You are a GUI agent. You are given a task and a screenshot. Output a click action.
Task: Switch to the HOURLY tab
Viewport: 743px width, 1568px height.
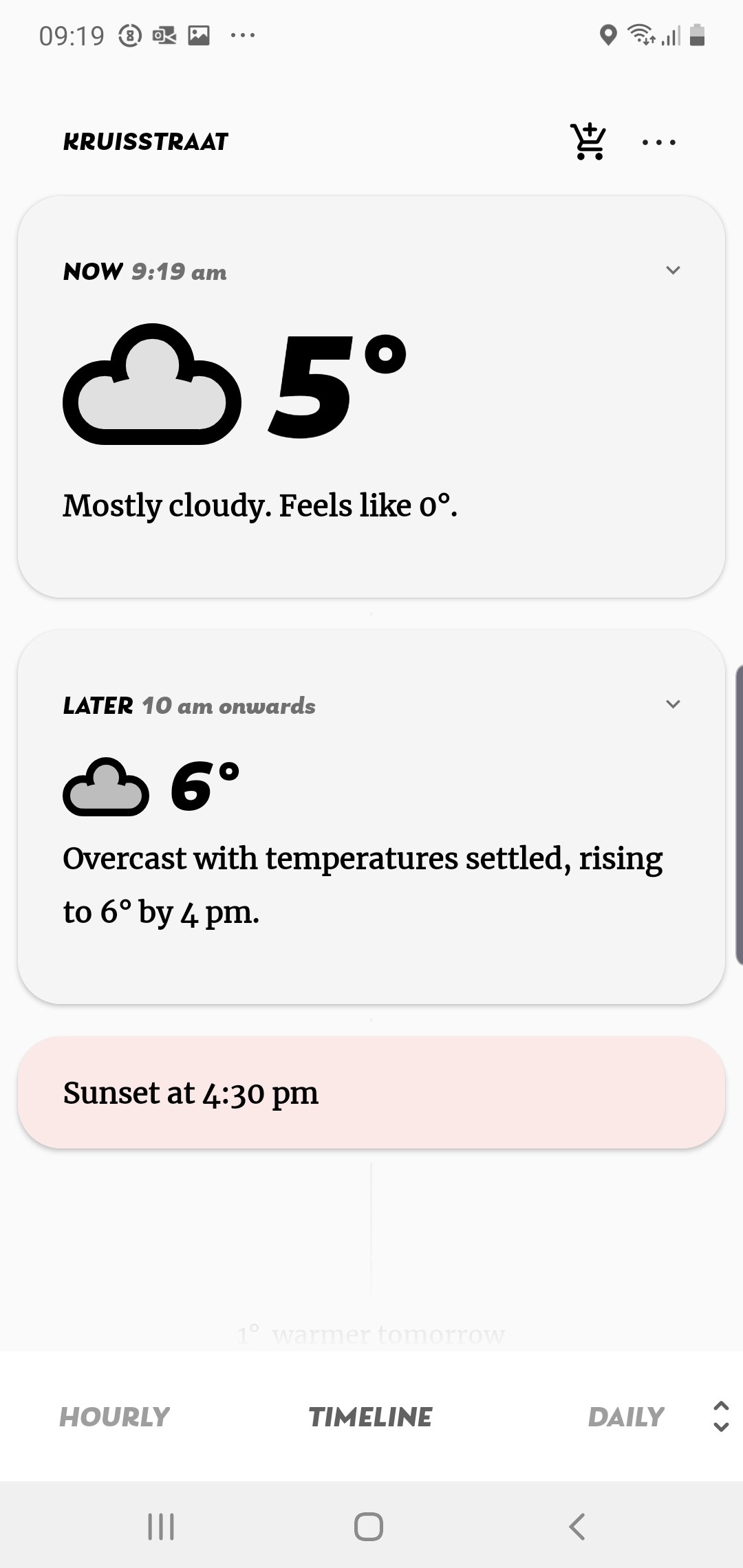114,1417
